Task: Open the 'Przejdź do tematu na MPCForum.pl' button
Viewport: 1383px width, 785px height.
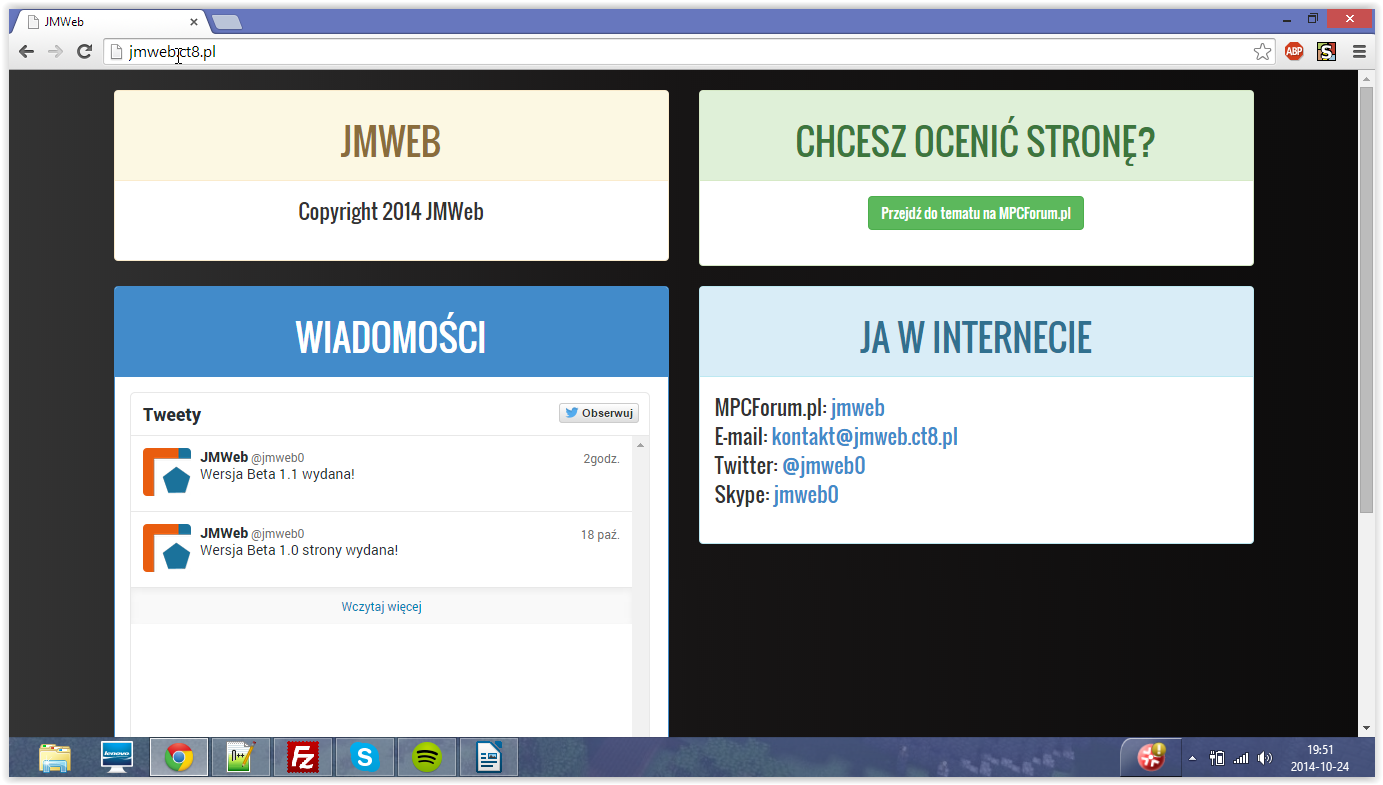Action: [x=975, y=213]
